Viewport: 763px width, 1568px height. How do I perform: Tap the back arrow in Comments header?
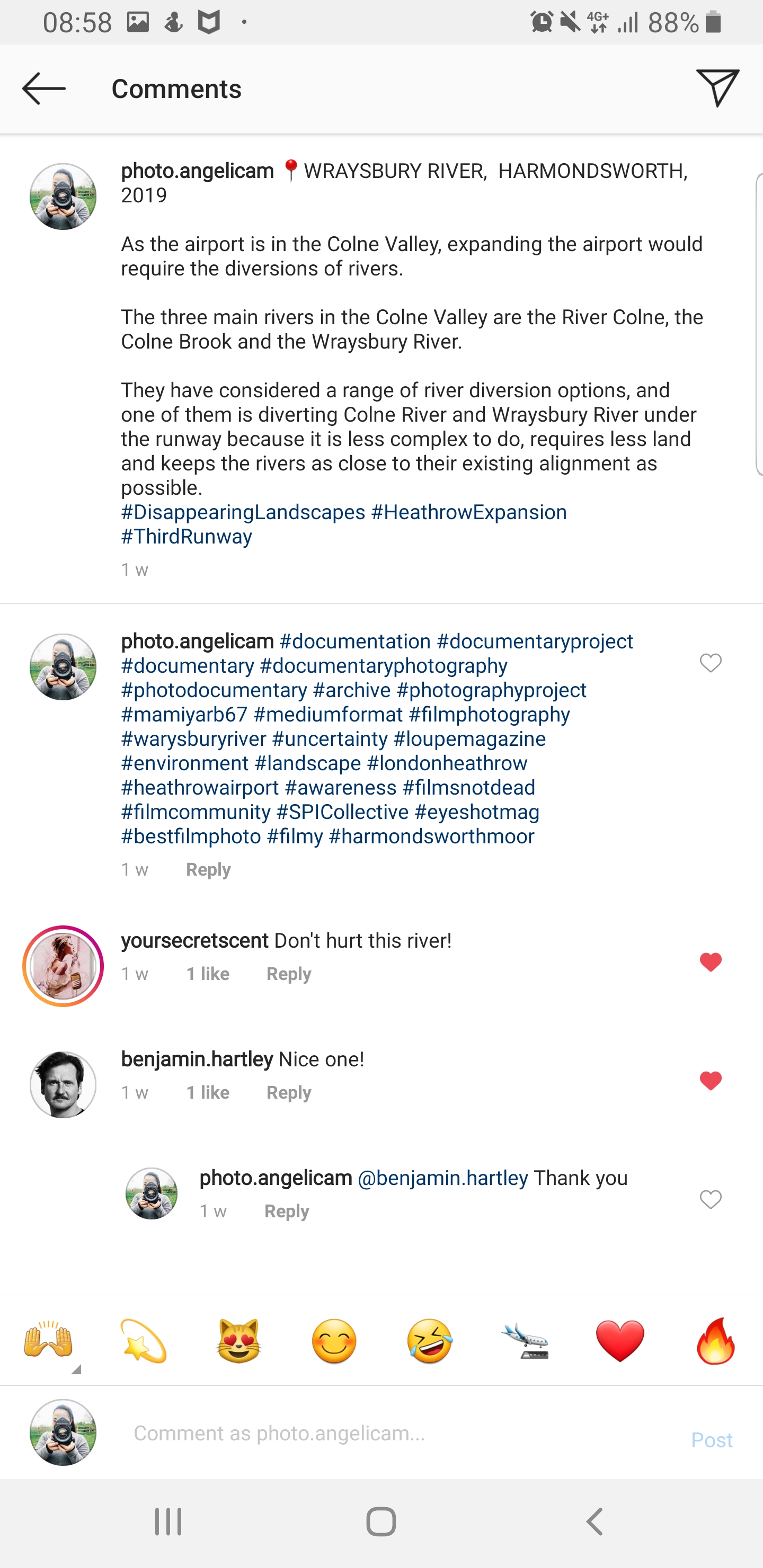click(44, 89)
